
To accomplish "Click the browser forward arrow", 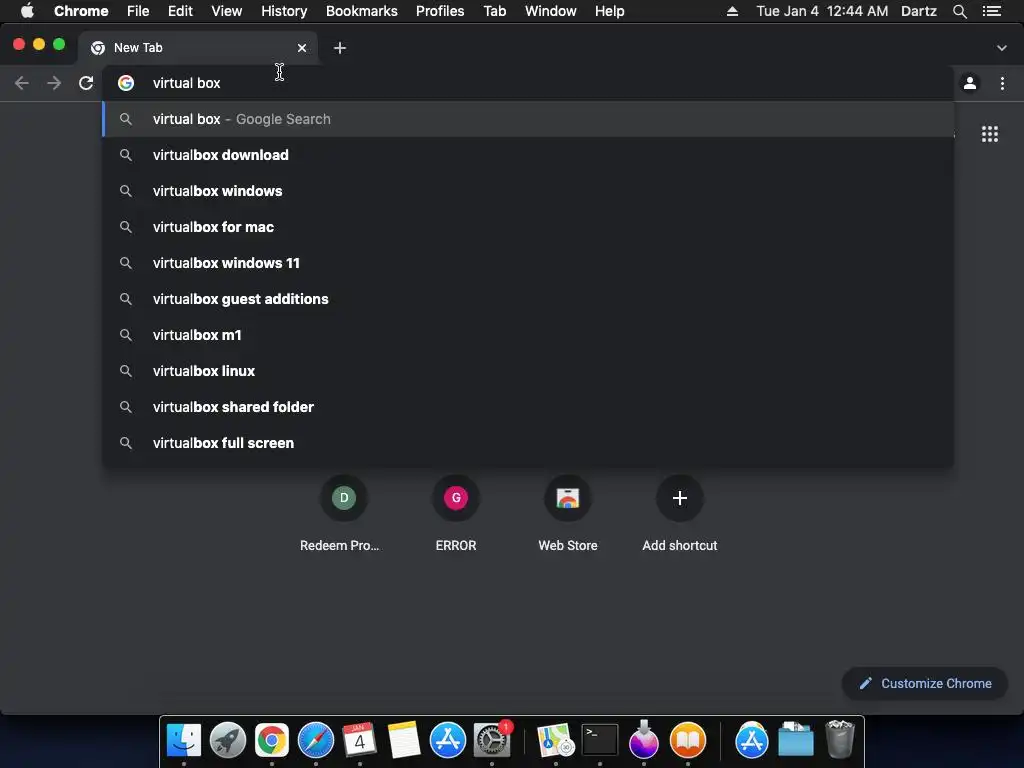I will click(54, 83).
